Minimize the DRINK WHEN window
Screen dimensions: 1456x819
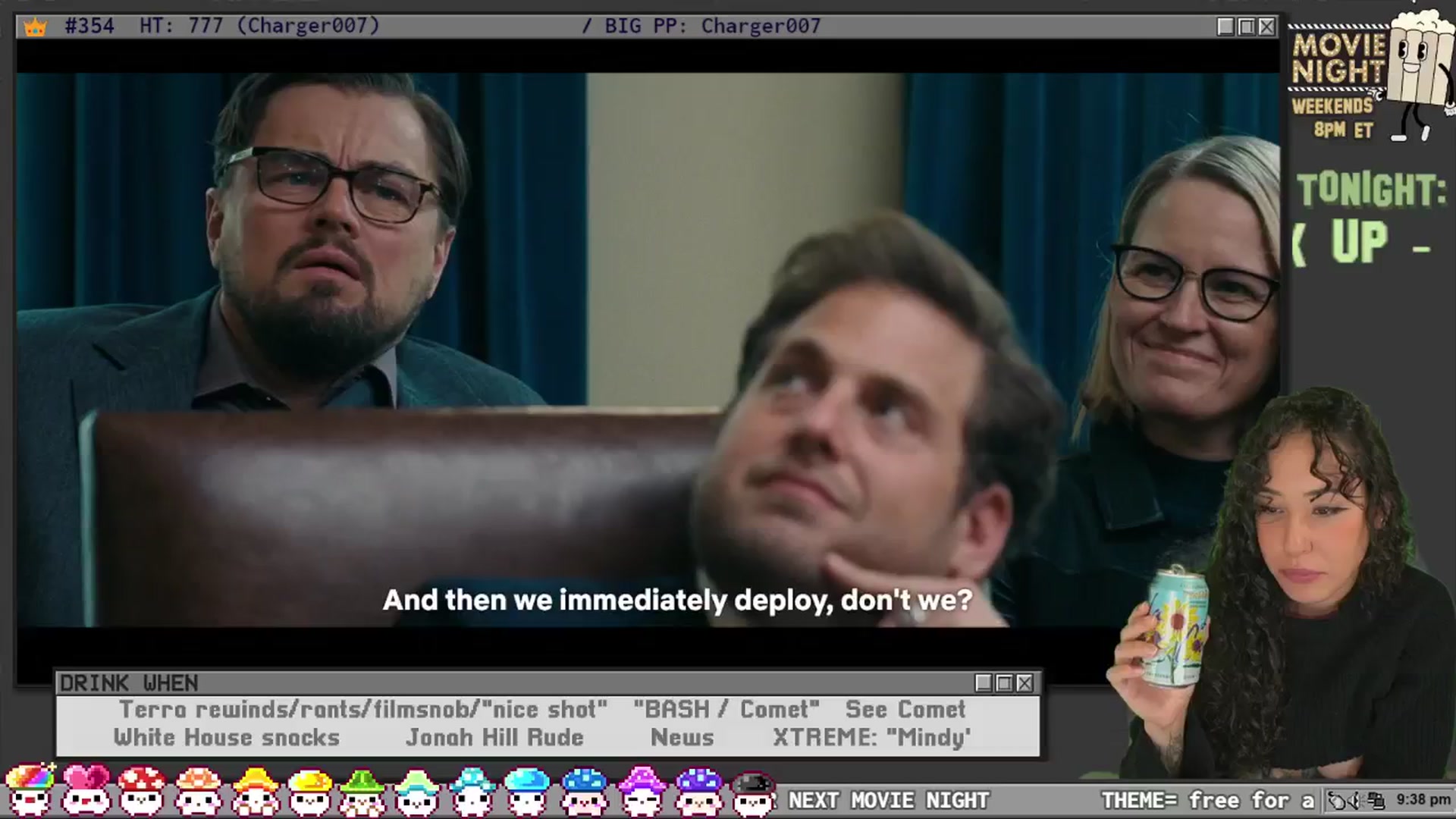[x=984, y=683]
